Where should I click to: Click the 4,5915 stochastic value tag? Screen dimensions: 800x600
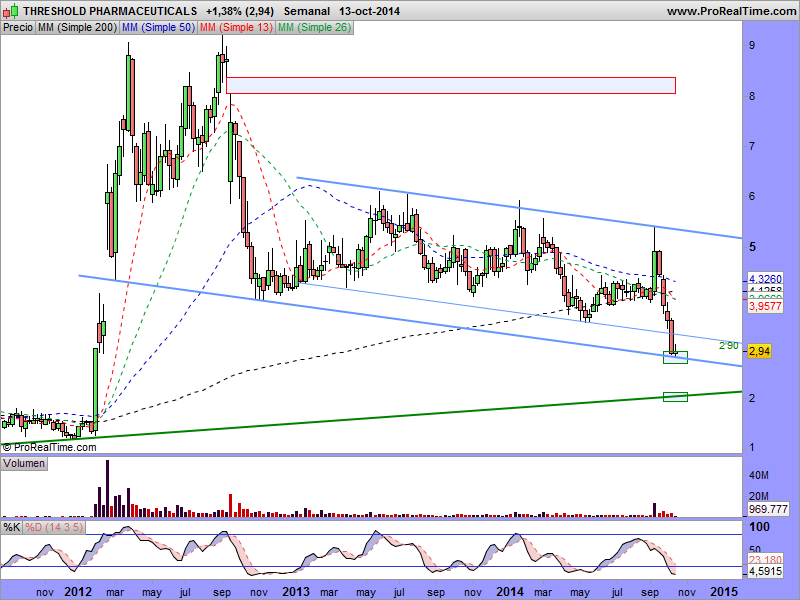point(765,571)
